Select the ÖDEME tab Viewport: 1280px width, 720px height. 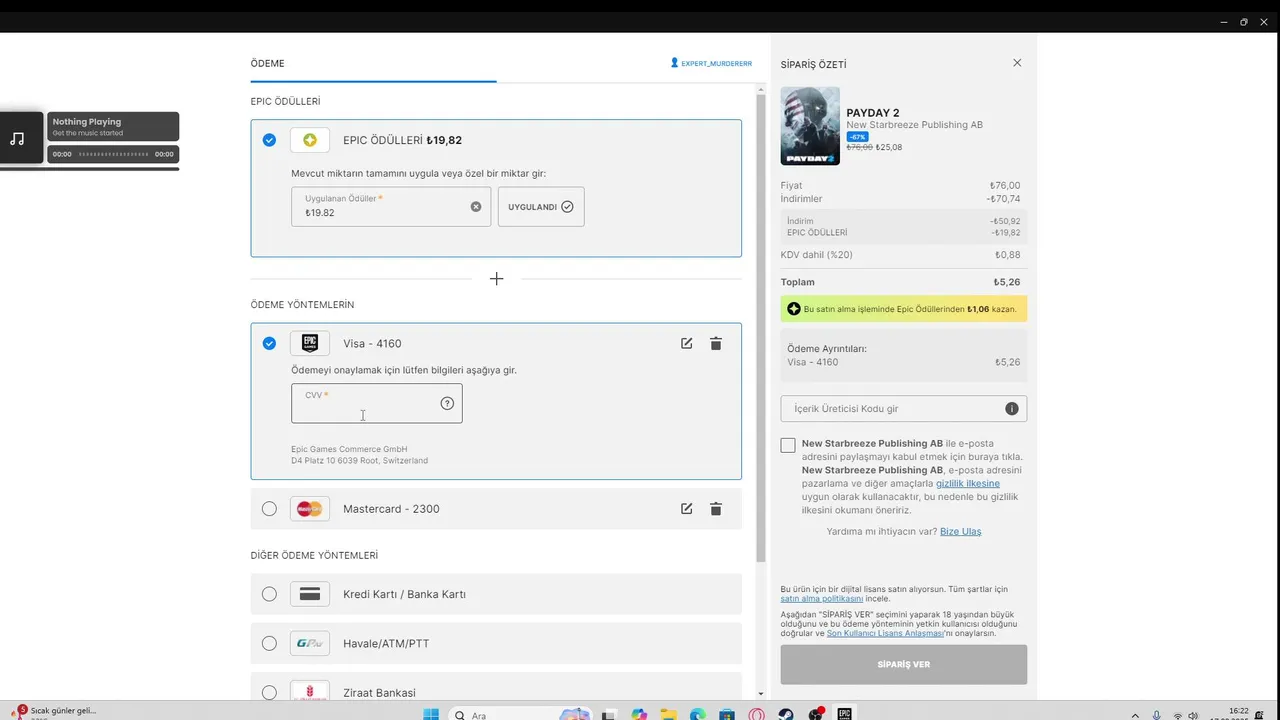click(268, 63)
